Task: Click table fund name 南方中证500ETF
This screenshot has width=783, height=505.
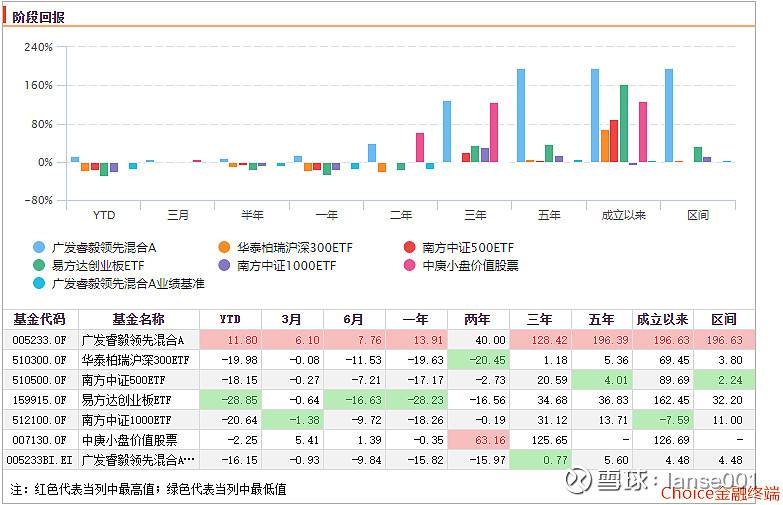Action: (123, 380)
